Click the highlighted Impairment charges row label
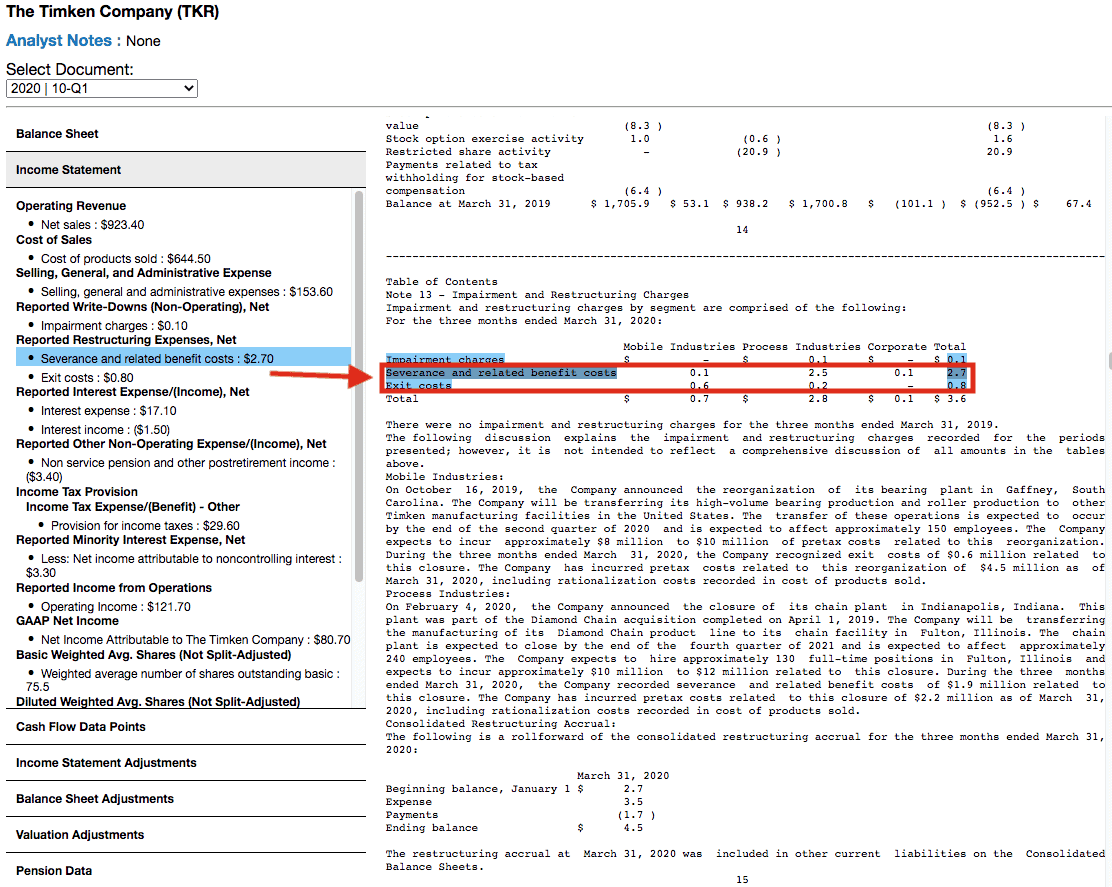This screenshot has height=887, width=1112. 445,359
